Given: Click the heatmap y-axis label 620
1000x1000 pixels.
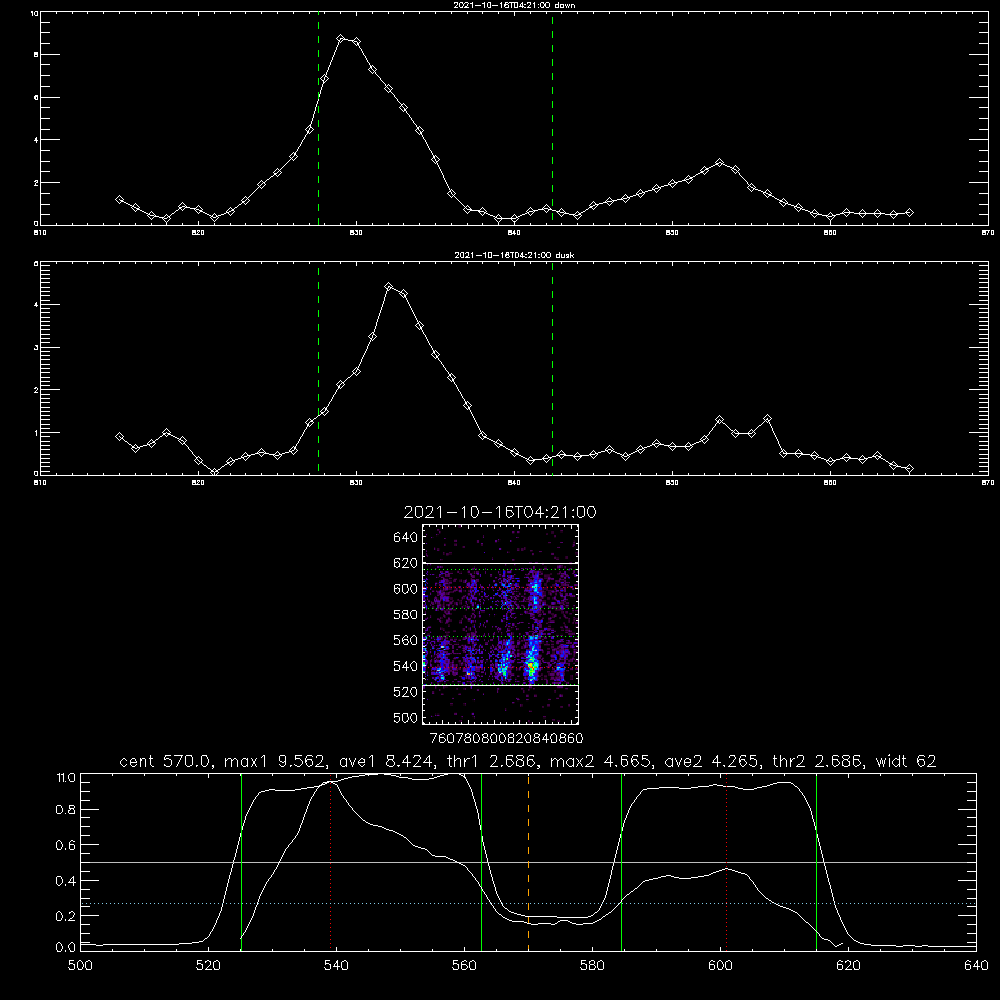Looking at the screenshot, I should [405, 563].
